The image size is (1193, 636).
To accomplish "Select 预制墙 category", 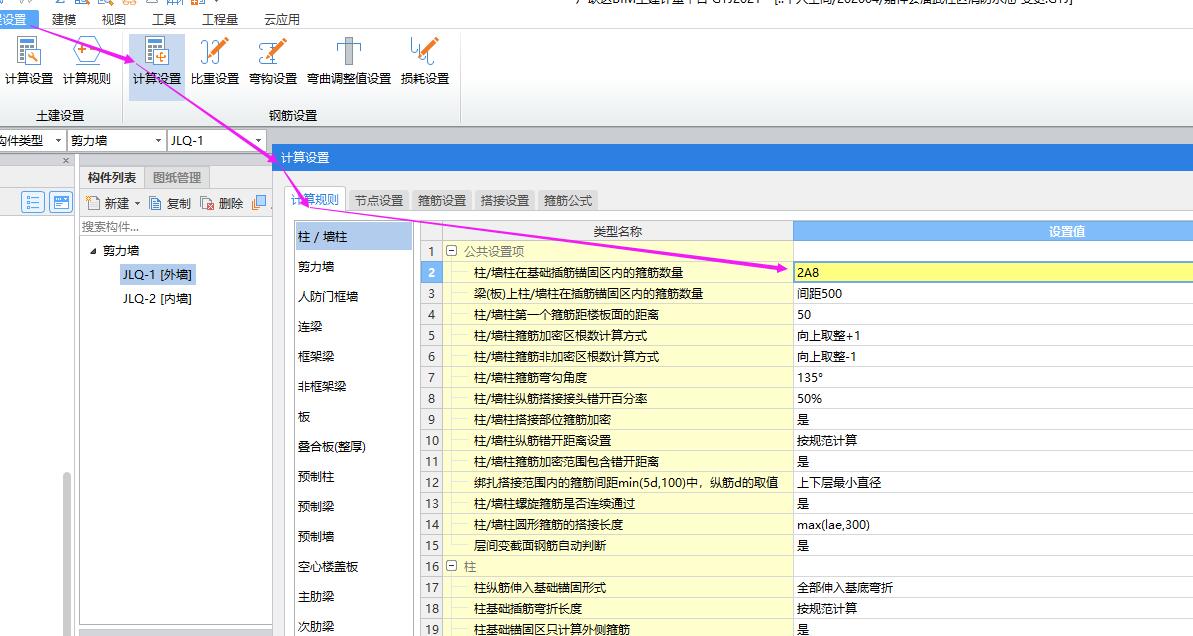I will tap(354, 536).
